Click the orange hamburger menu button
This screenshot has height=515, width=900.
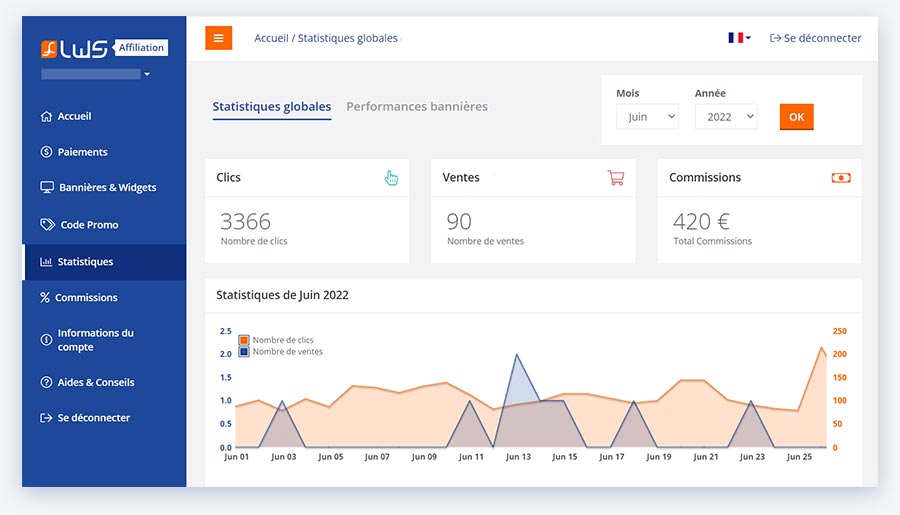point(218,38)
